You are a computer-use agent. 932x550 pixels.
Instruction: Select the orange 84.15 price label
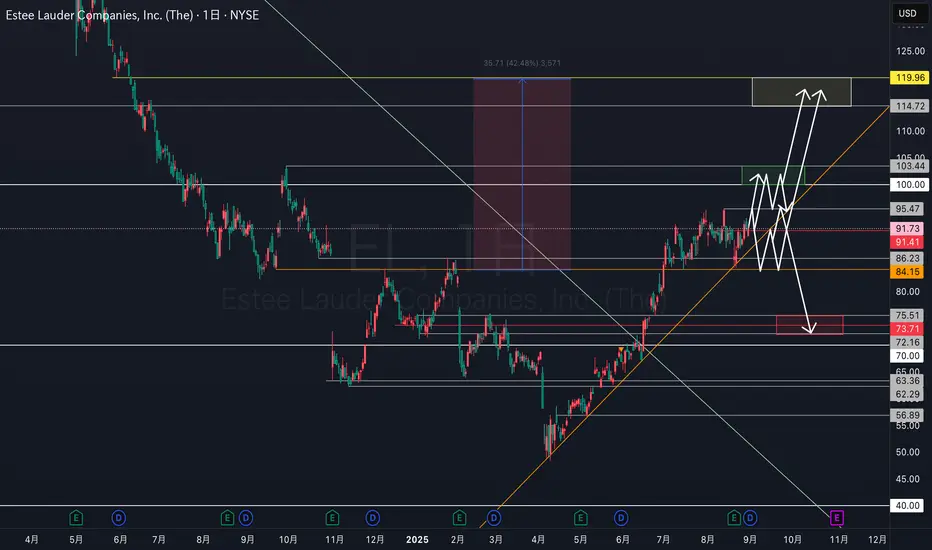907,272
